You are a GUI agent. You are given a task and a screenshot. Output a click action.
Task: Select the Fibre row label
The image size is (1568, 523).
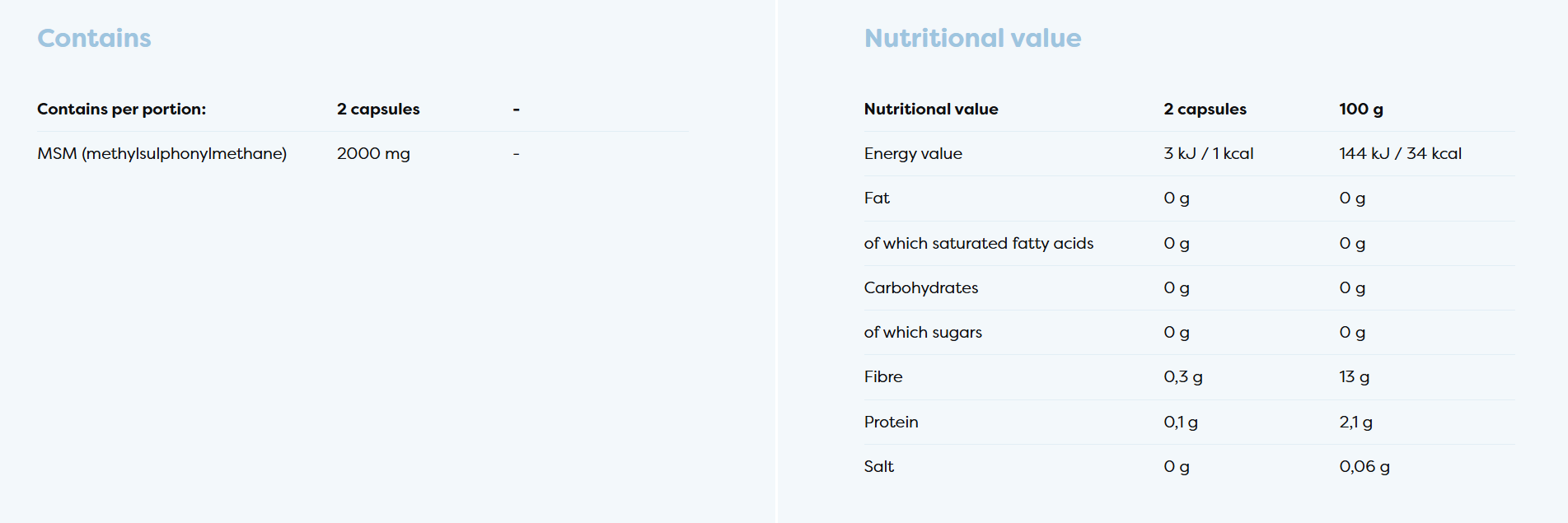883,376
